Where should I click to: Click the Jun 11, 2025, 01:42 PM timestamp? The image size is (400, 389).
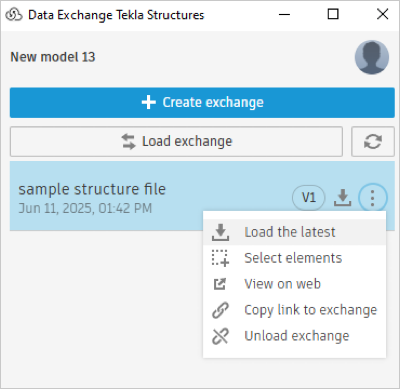coord(85,208)
